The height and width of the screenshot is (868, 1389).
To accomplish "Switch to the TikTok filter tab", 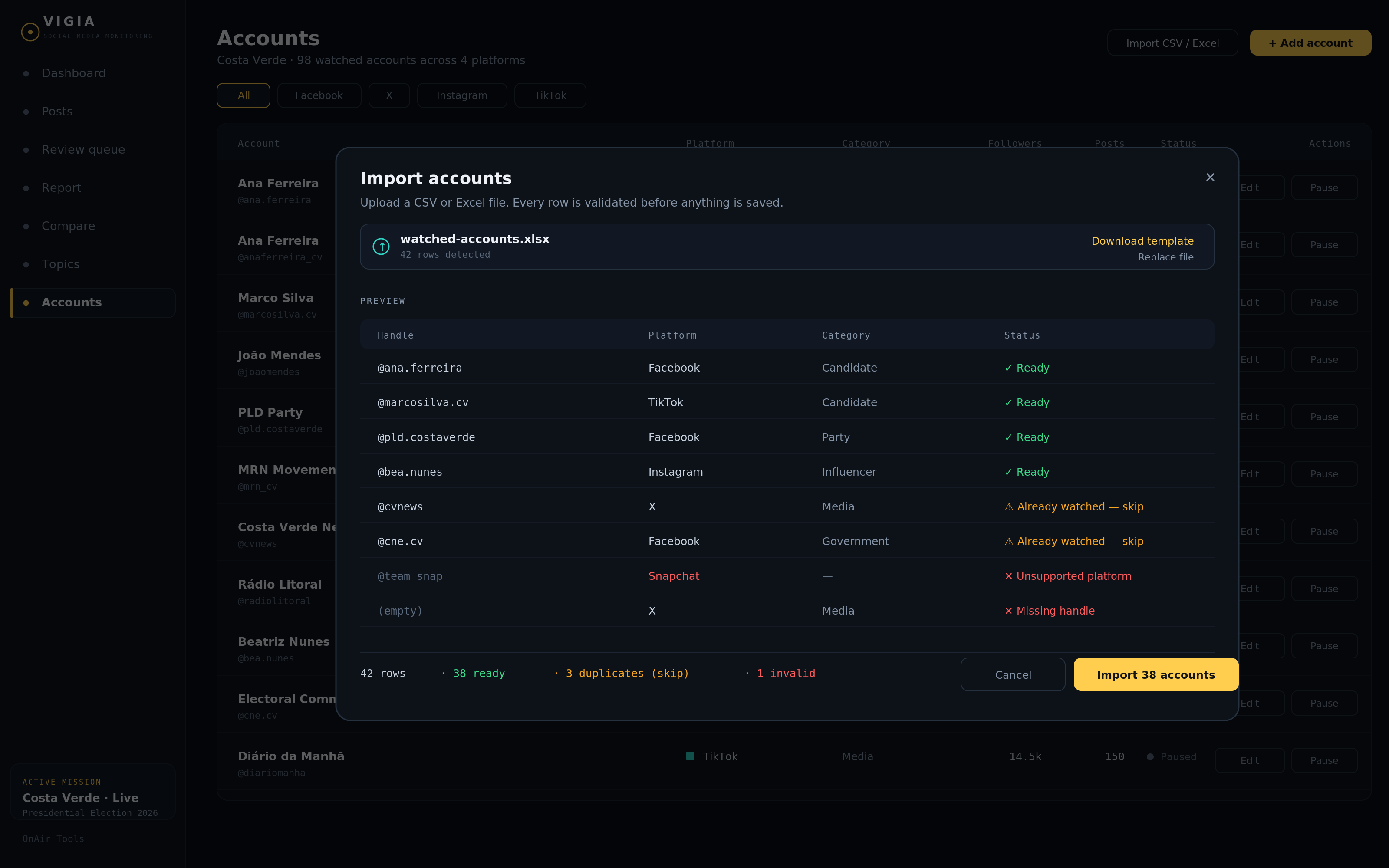I will coord(550,95).
